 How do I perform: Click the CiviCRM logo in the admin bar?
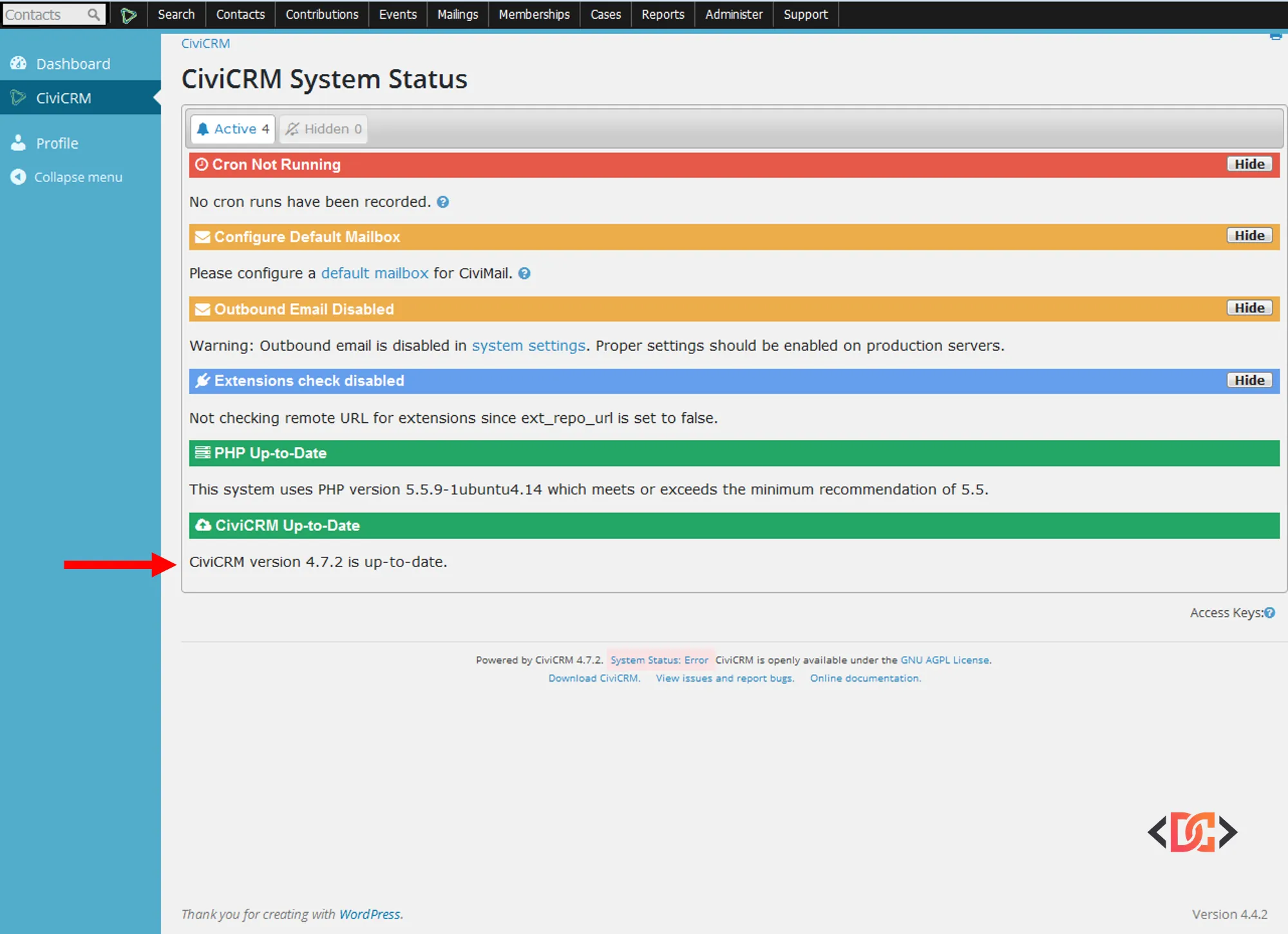click(128, 14)
